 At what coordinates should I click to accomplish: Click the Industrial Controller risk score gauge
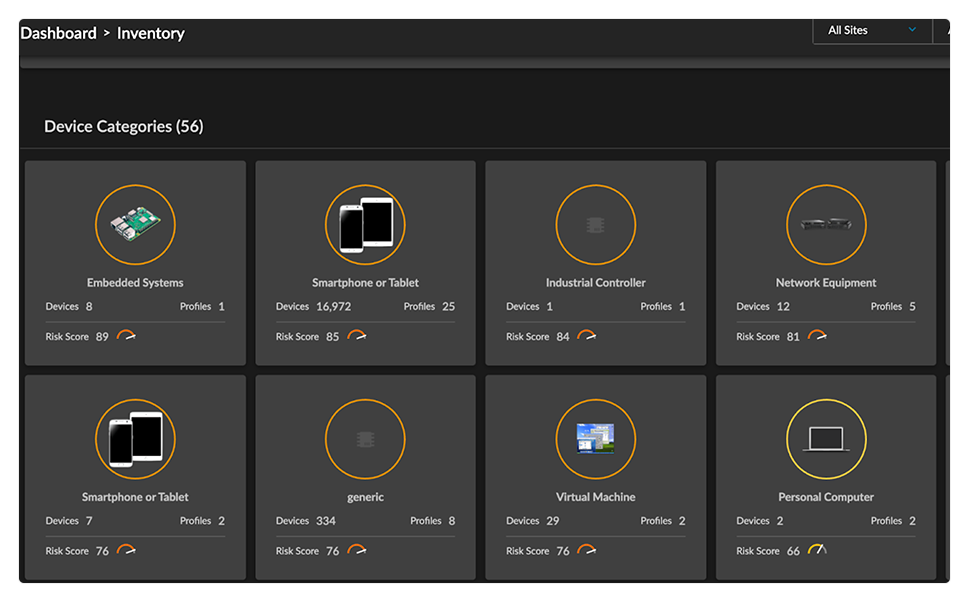point(587,336)
